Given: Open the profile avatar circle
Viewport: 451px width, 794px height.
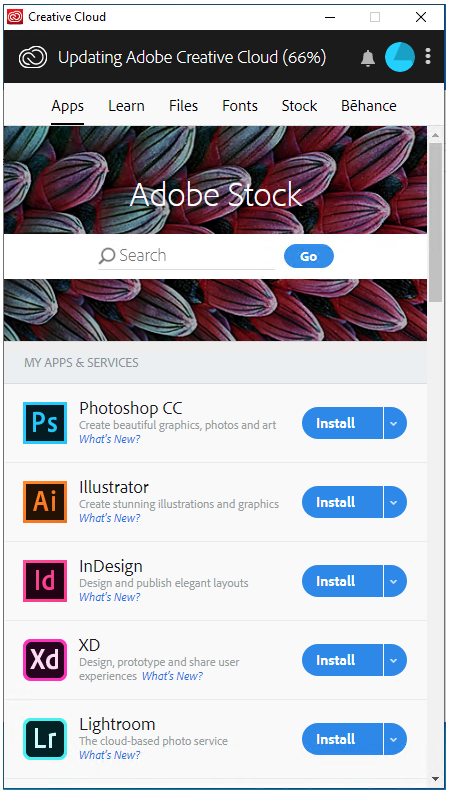Looking at the screenshot, I should tap(400, 57).
